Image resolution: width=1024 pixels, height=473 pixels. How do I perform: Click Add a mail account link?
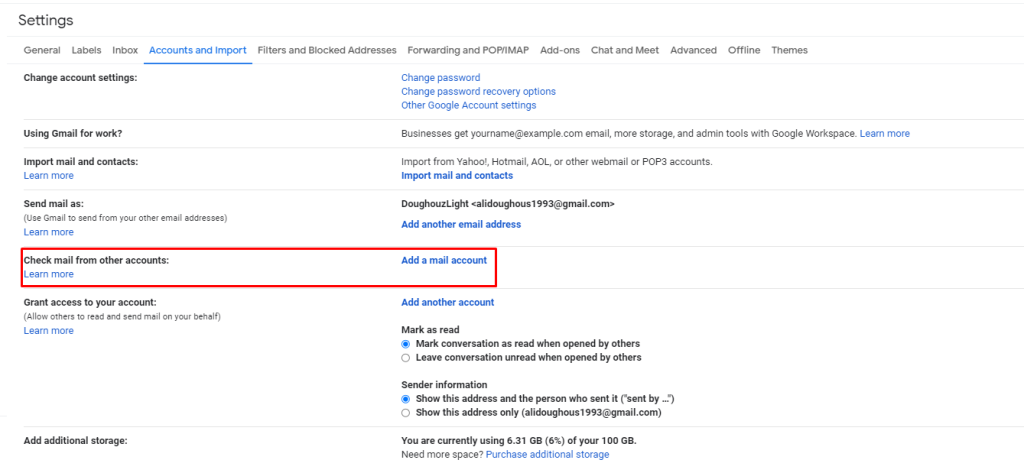pos(444,260)
